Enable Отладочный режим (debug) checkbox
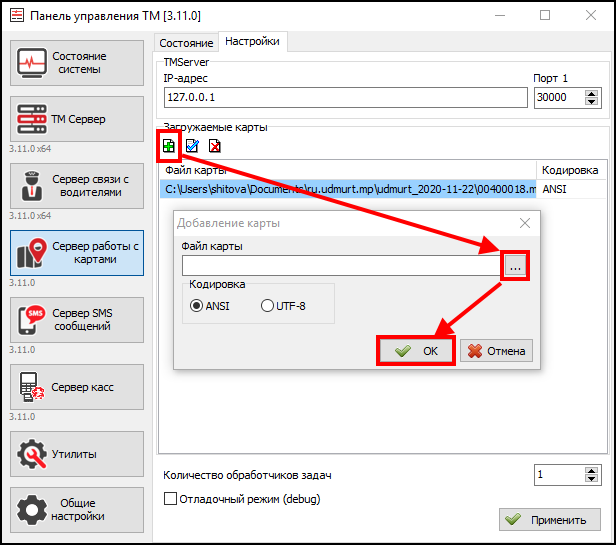The height and width of the screenshot is (545, 616). click(170, 499)
